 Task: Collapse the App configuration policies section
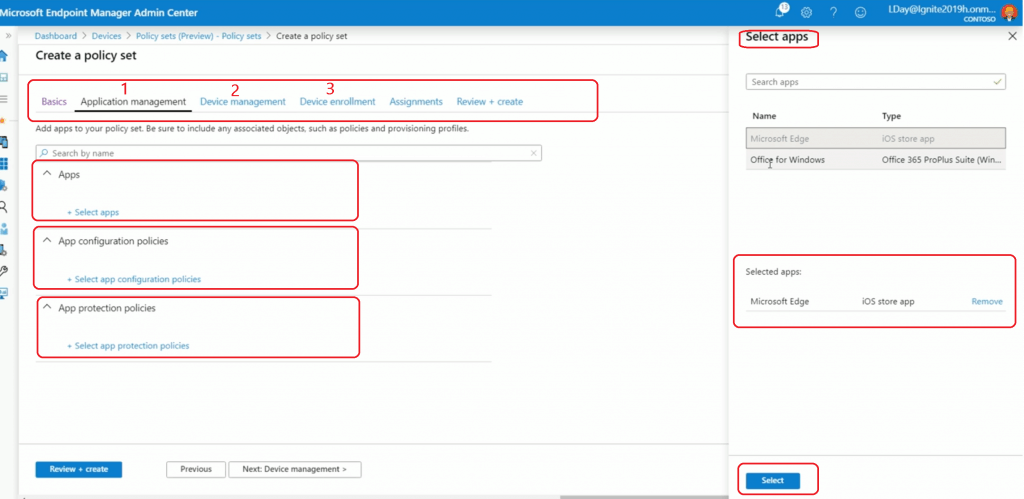46,240
